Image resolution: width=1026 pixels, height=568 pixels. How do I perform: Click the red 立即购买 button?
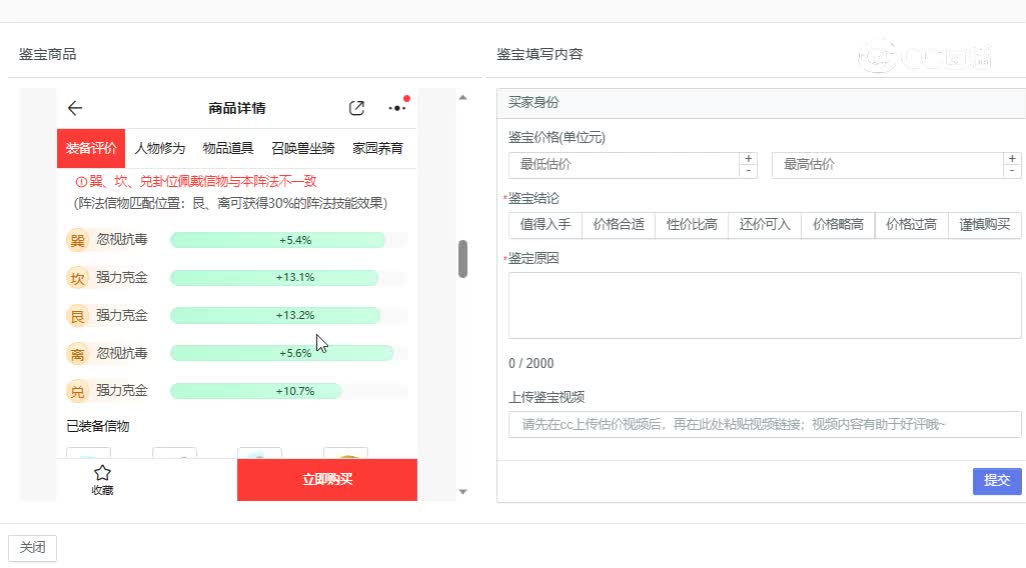click(x=327, y=480)
